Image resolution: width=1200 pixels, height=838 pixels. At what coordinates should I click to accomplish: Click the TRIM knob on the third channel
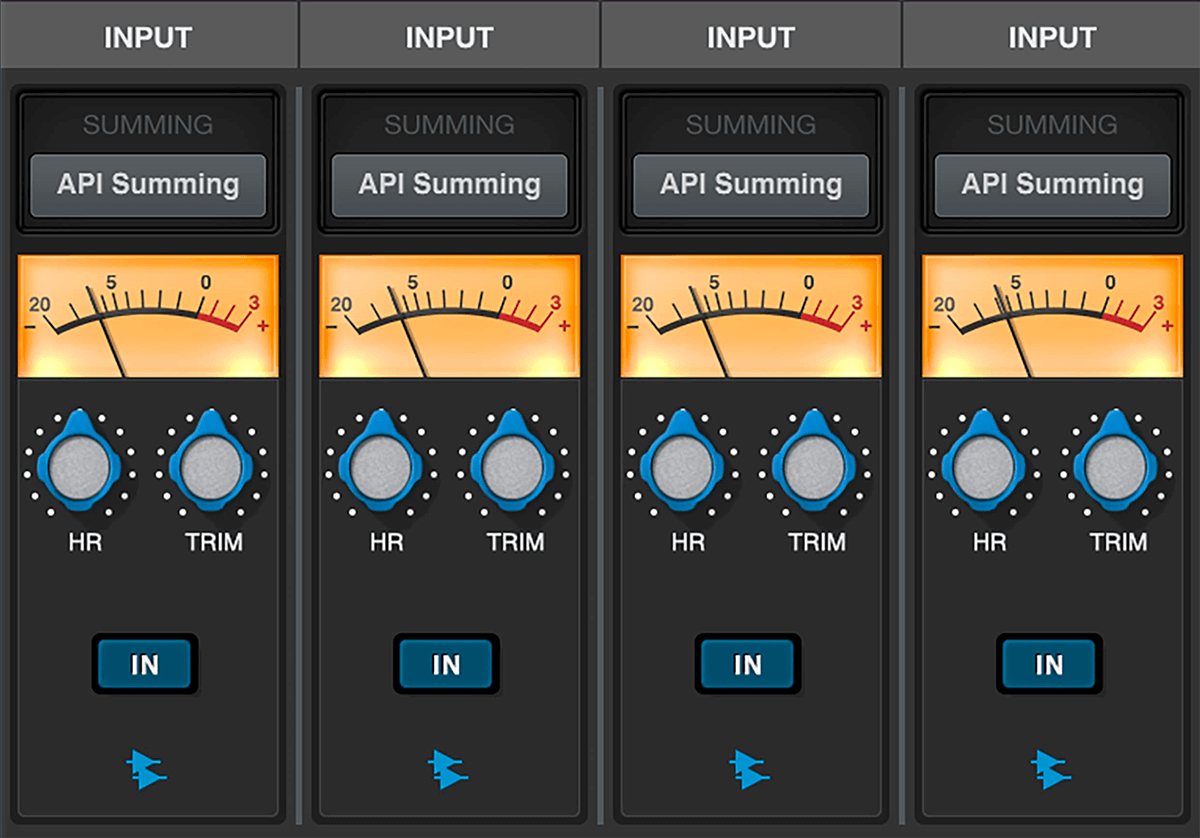pos(816,464)
